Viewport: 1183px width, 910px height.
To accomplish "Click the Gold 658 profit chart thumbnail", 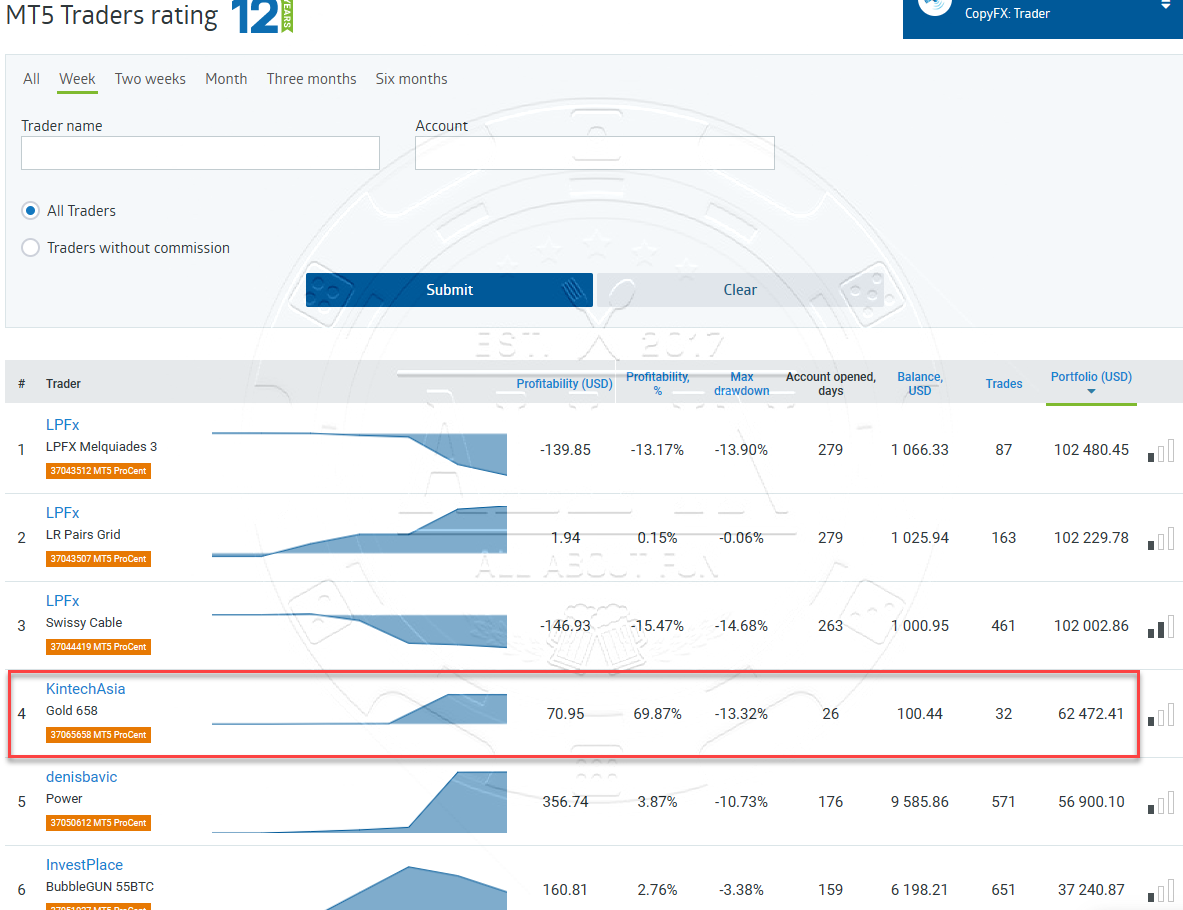I will click(360, 708).
